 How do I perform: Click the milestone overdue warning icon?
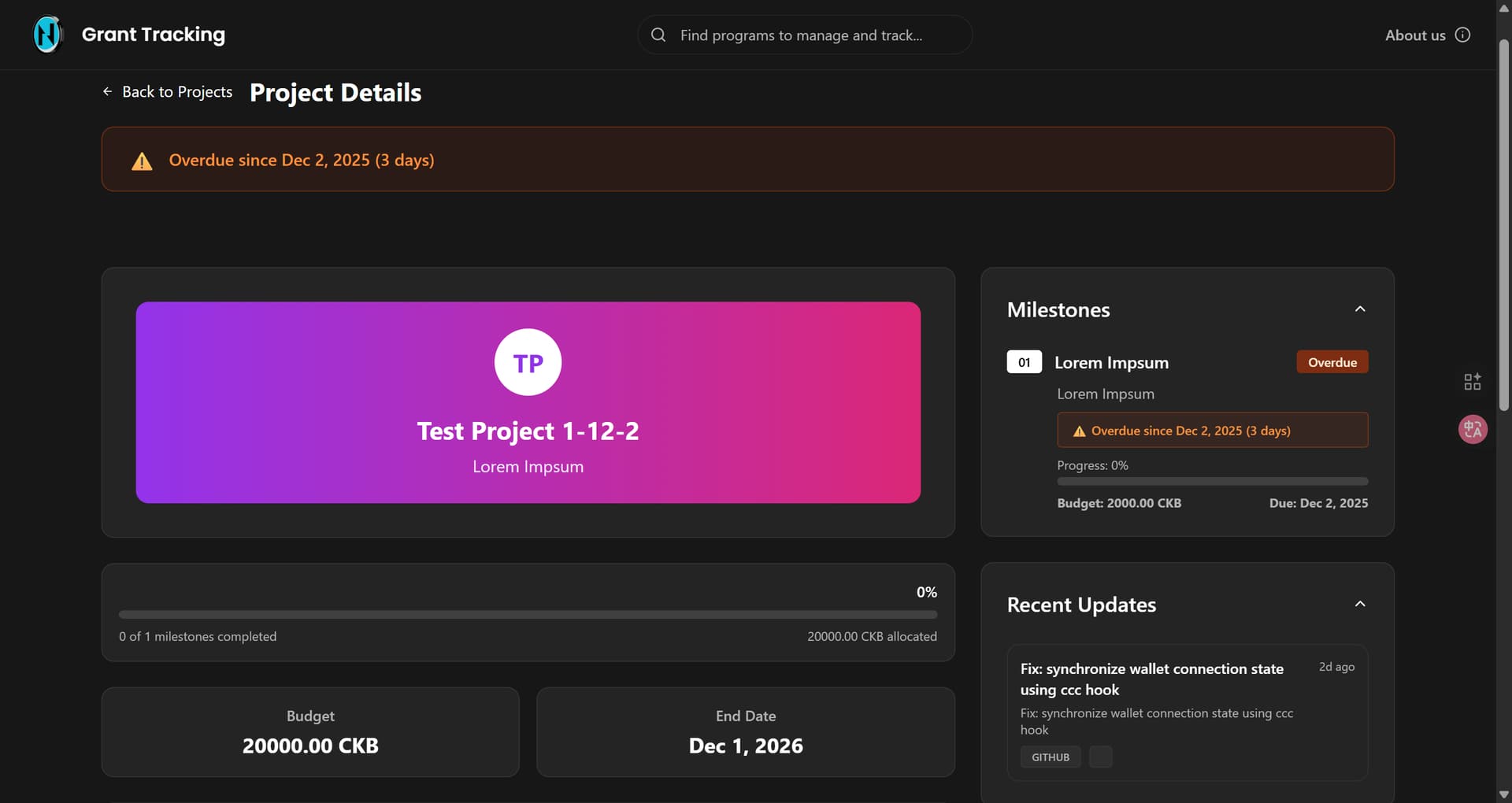click(1079, 431)
